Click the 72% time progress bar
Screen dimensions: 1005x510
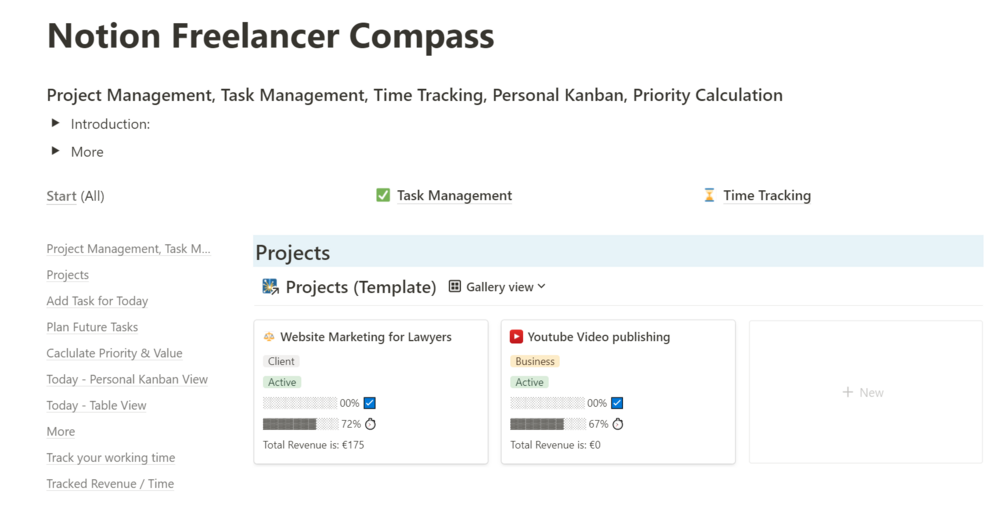300,424
